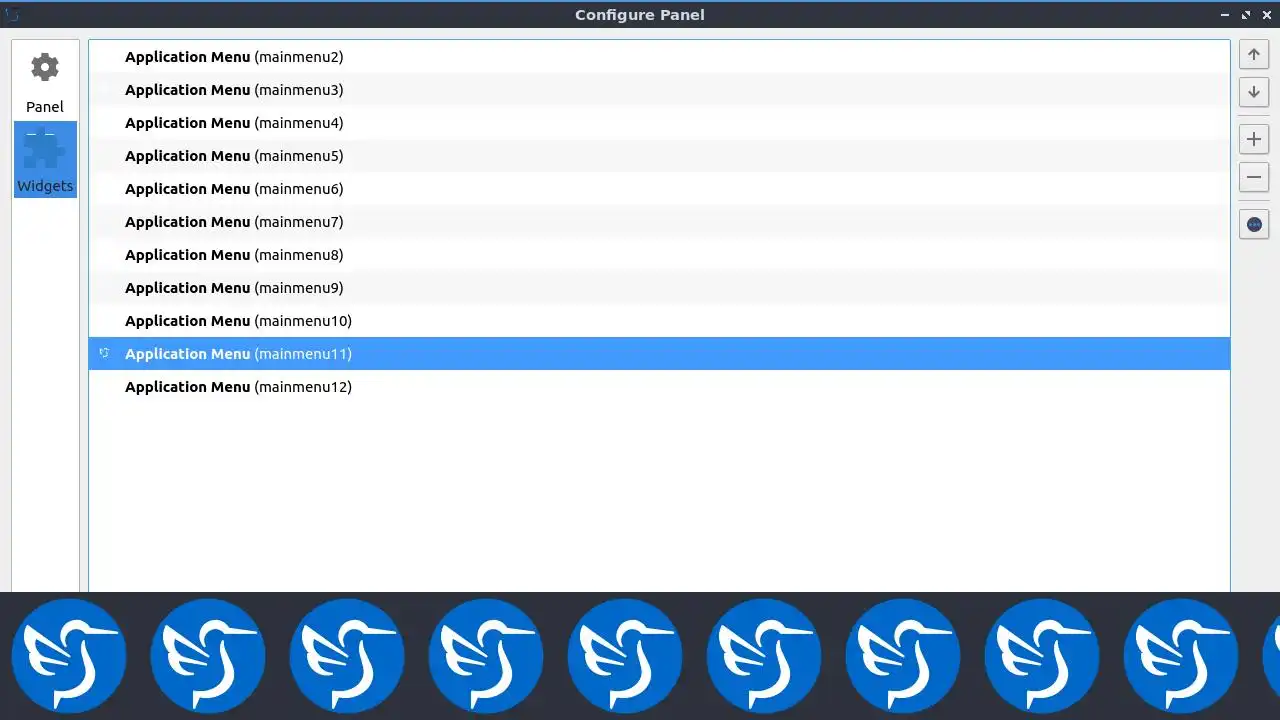Move selected widget up with arrow button
Viewport: 1280px width, 720px height.
click(x=1254, y=55)
